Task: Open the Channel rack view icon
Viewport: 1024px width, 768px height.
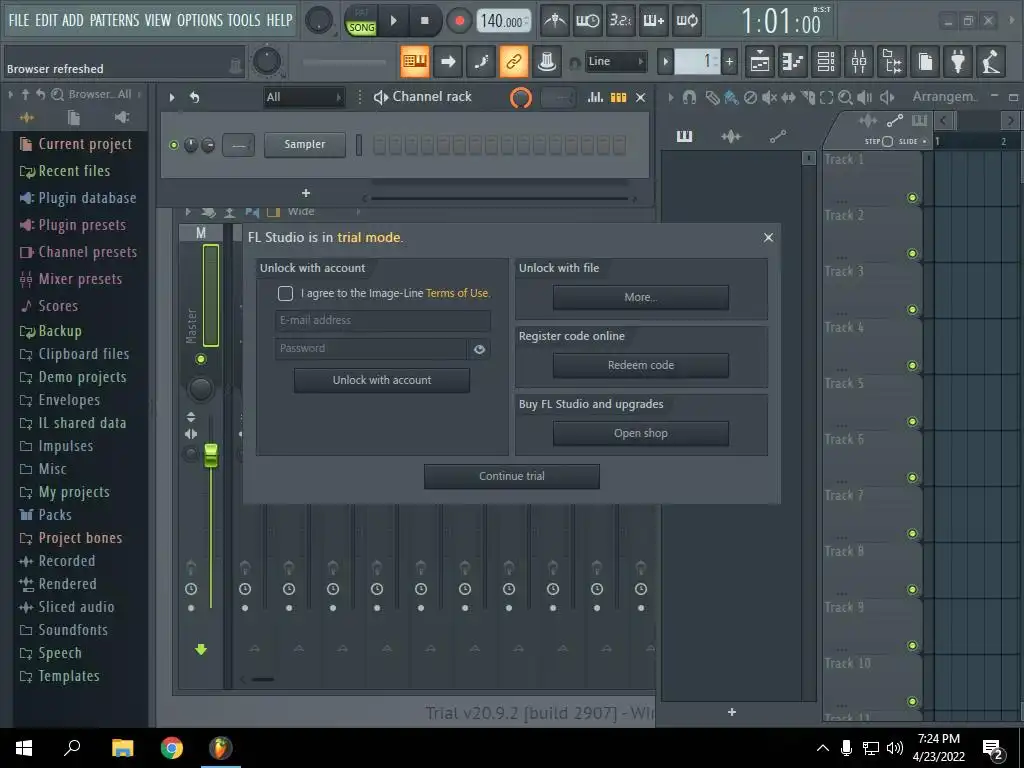Action: point(826,62)
